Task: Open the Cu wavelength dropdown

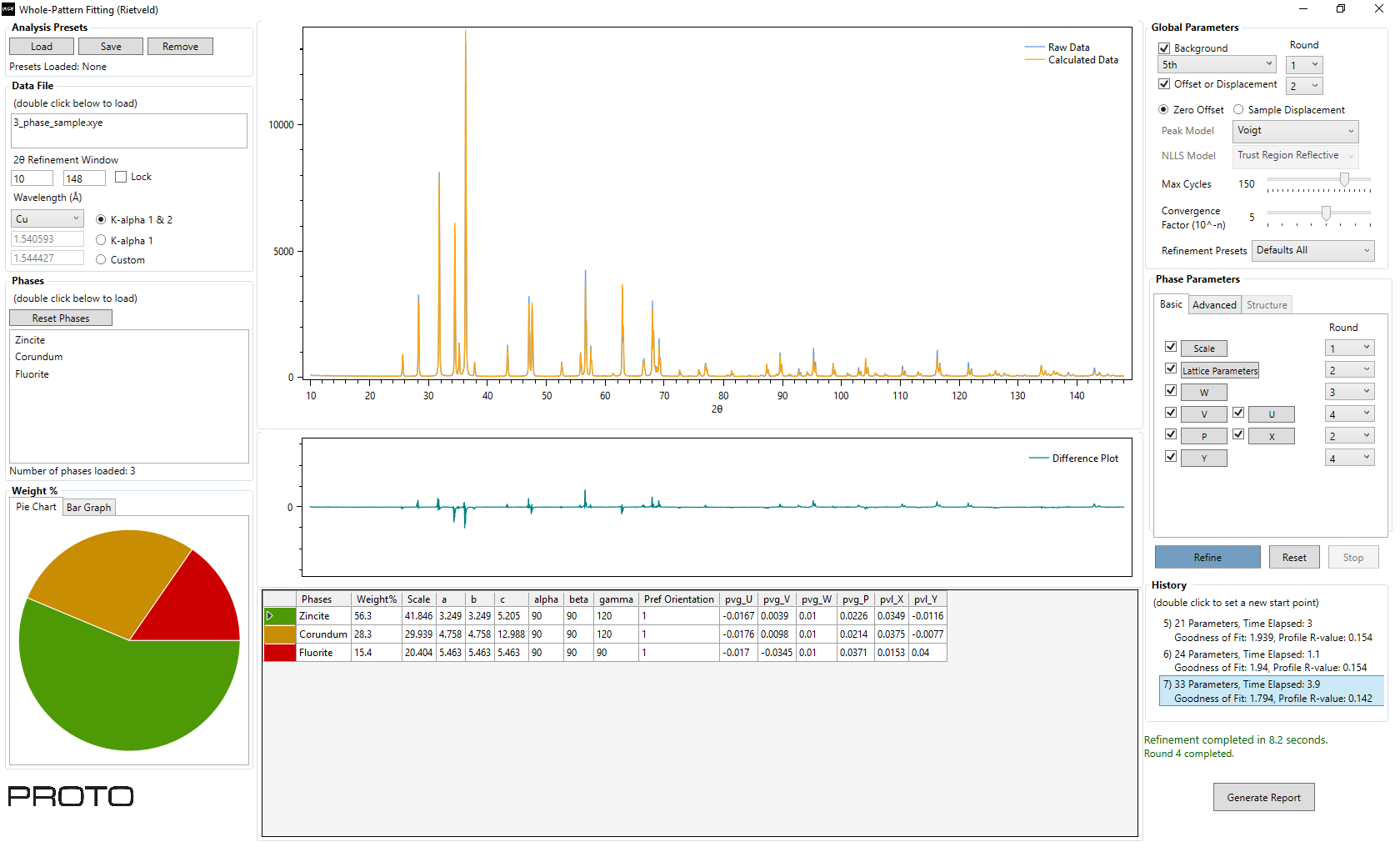Action: pos(47,218)
